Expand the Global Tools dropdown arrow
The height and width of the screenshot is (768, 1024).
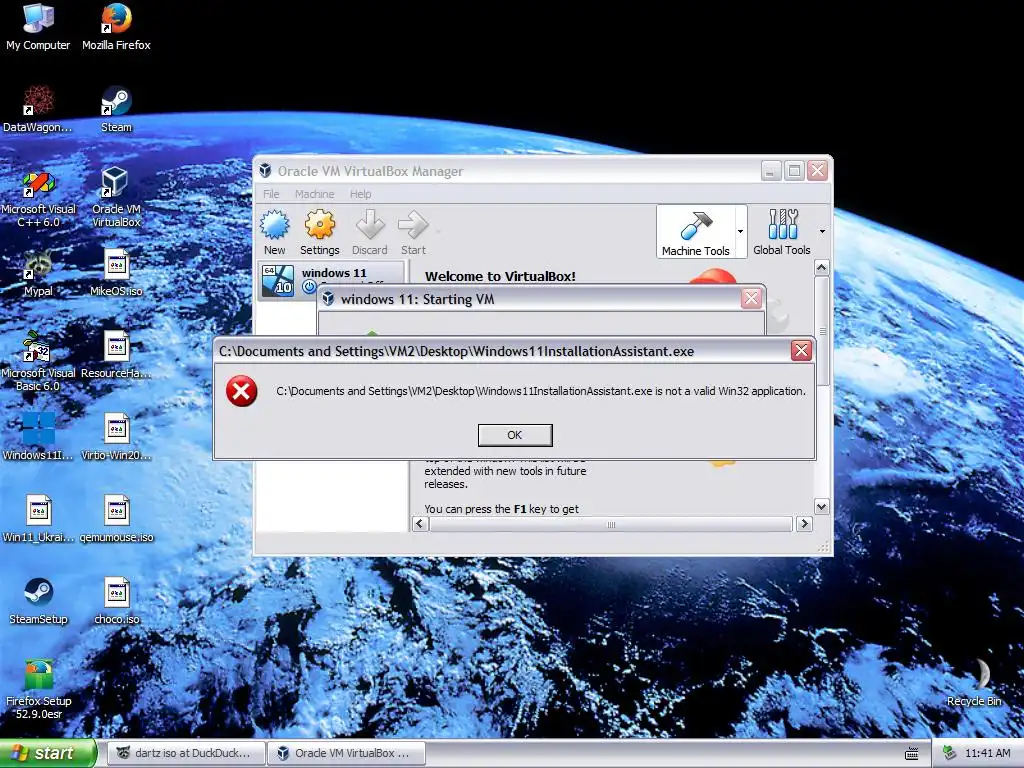click(x=822, y=231)
